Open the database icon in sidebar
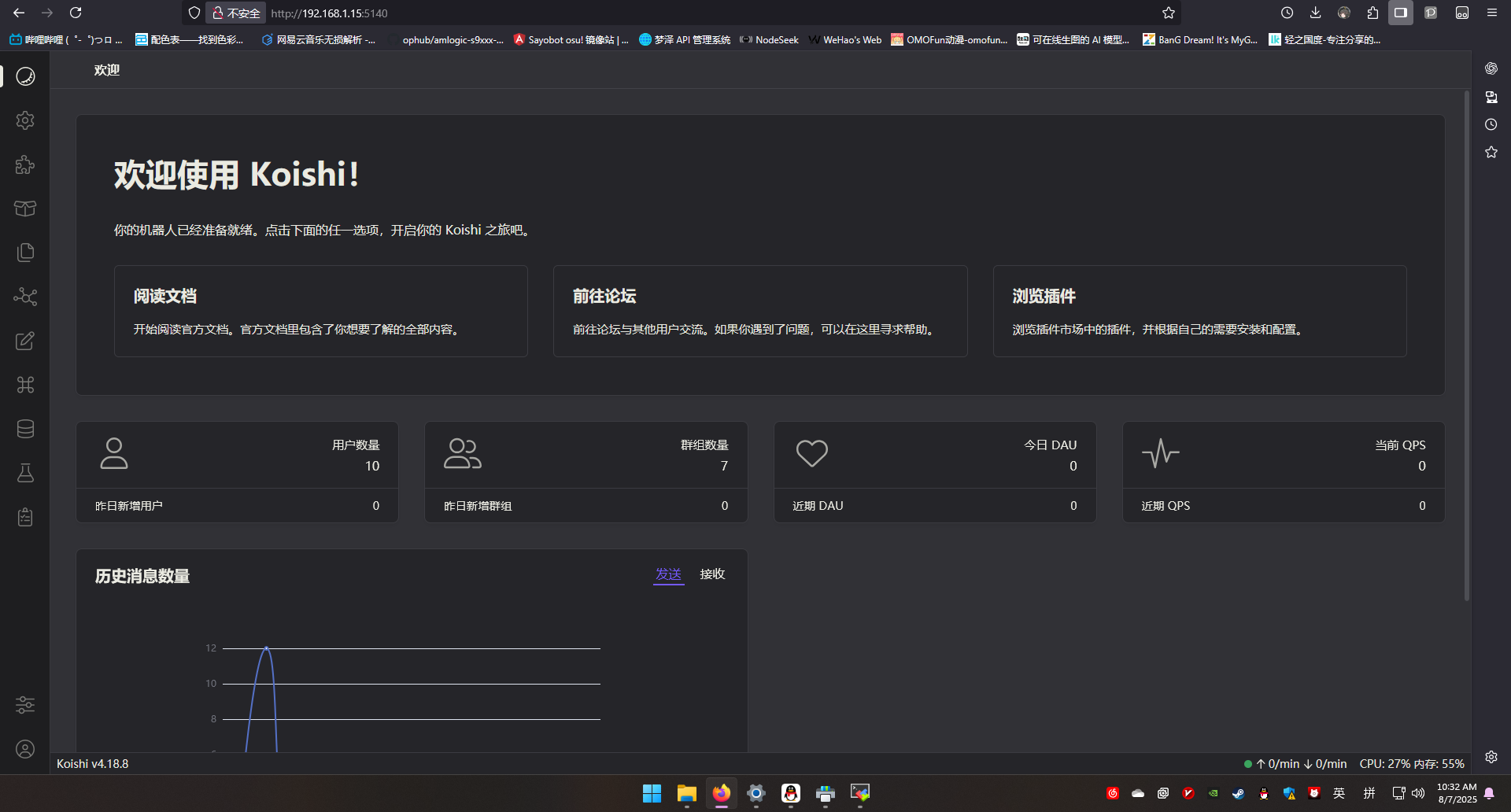The height and width of the screenshot is (812, 1511). point(25,429)
